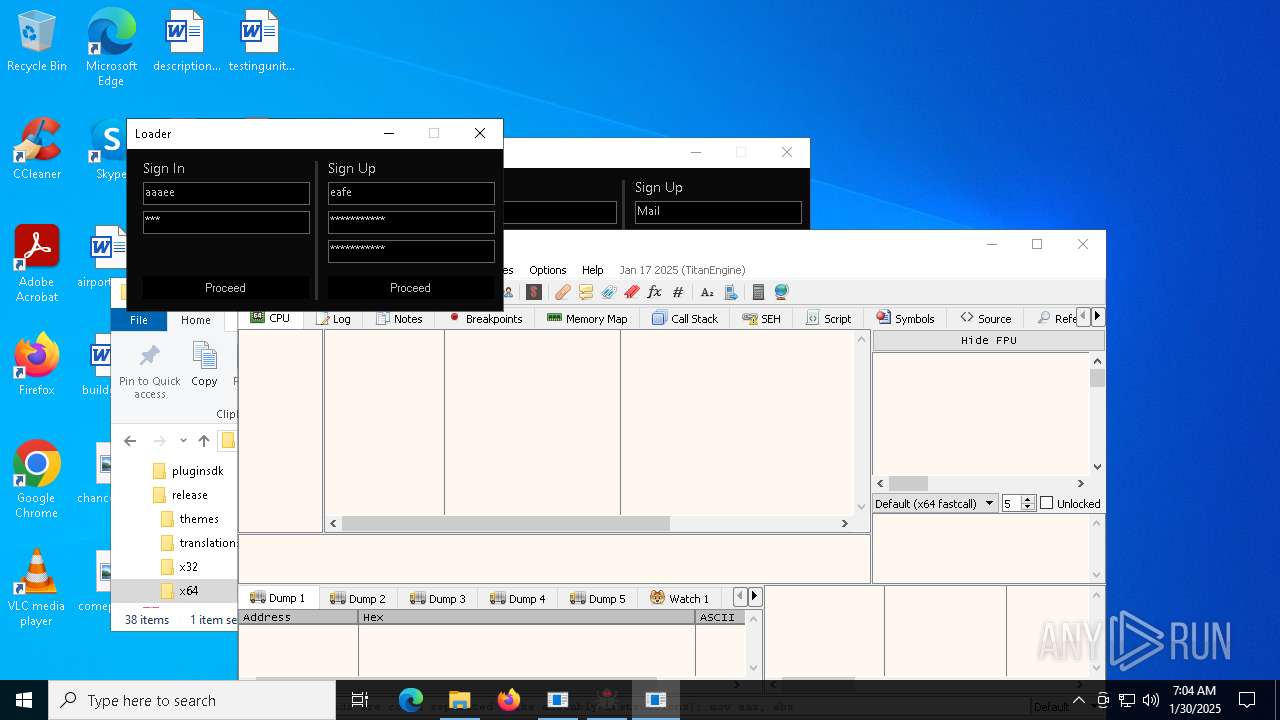Image resolution: width=1280 pixels, height=720 pixels.
Task: Select the Dump 5 tab
Action: click(598, 598)
